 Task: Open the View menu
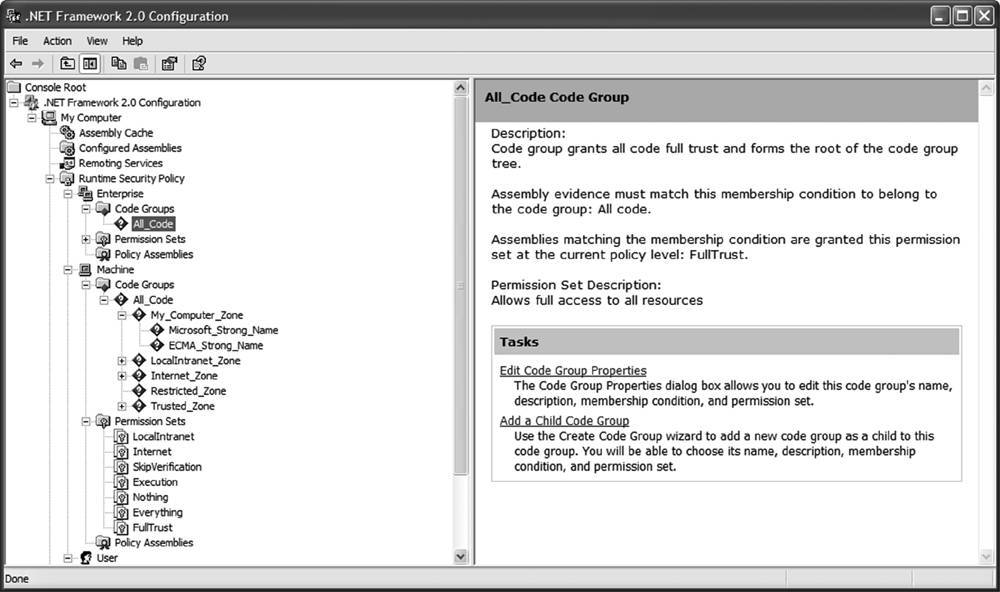point(97,41)
